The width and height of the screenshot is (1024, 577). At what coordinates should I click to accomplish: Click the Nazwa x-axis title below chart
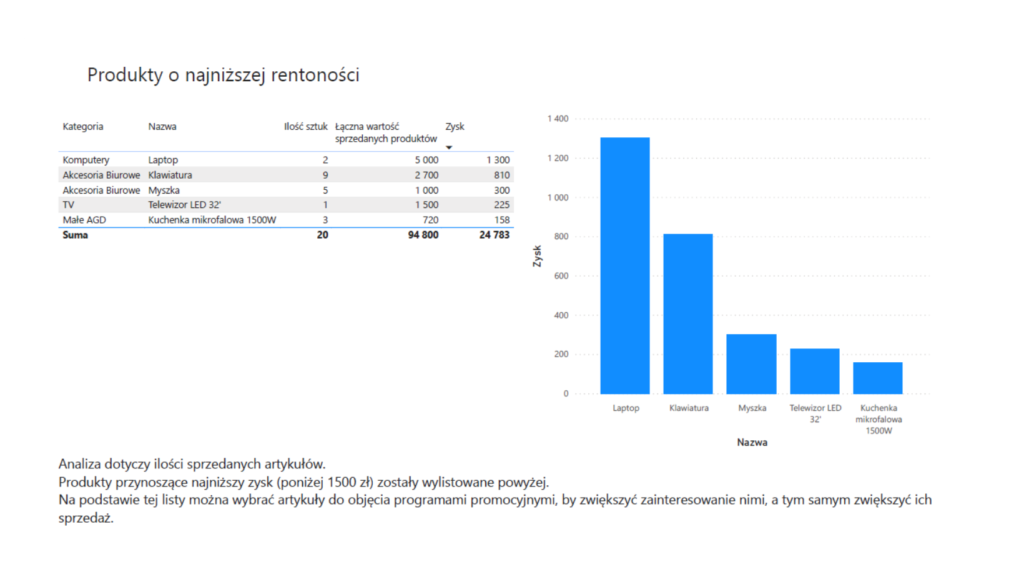pos(751,441)
